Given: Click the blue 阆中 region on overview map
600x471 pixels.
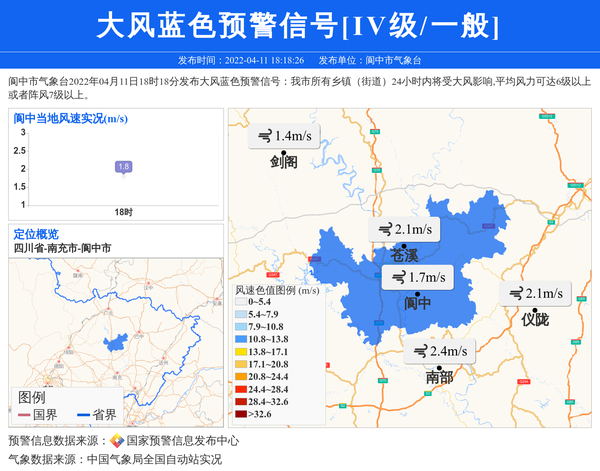Looking at the screenshot, I should [x=114, y=342].
